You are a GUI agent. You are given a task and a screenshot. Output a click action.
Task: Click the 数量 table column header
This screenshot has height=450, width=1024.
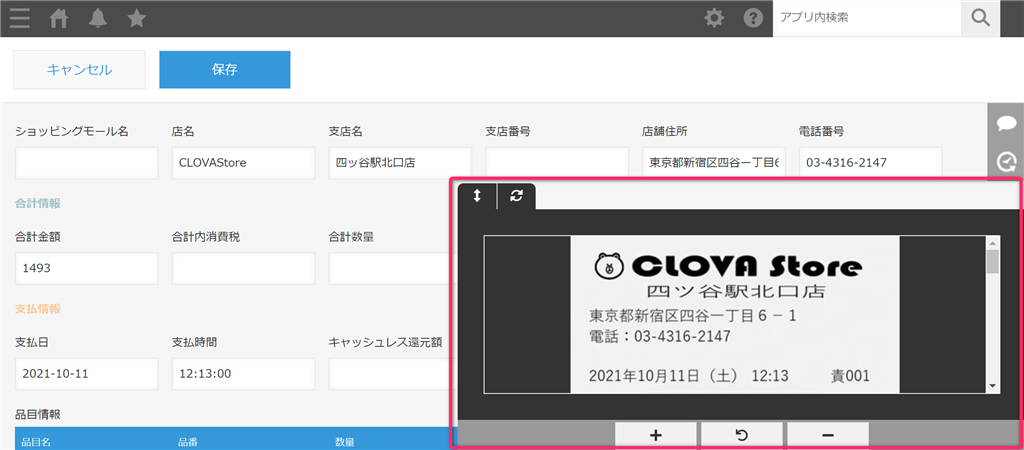point(345,442)
